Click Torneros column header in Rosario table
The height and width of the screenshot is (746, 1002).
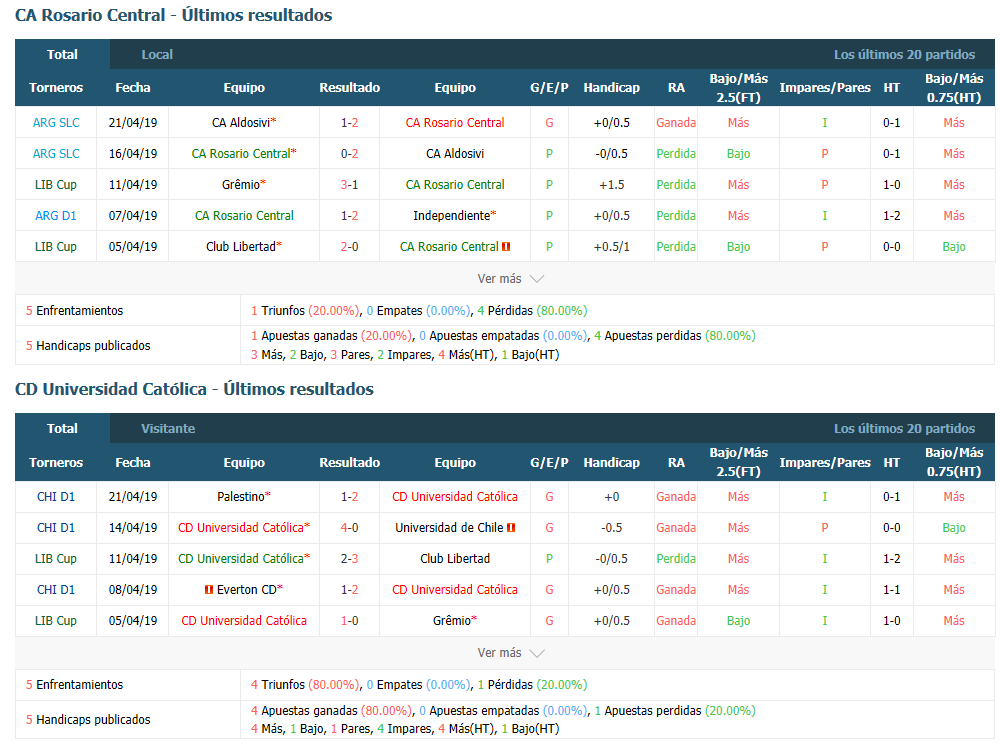[56, 88]
